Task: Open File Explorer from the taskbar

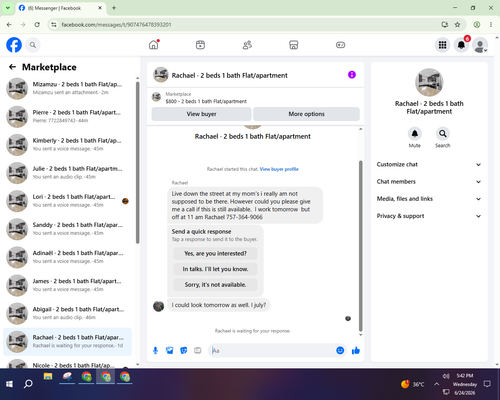Action: pyautogui.click(x=48, y=377)
